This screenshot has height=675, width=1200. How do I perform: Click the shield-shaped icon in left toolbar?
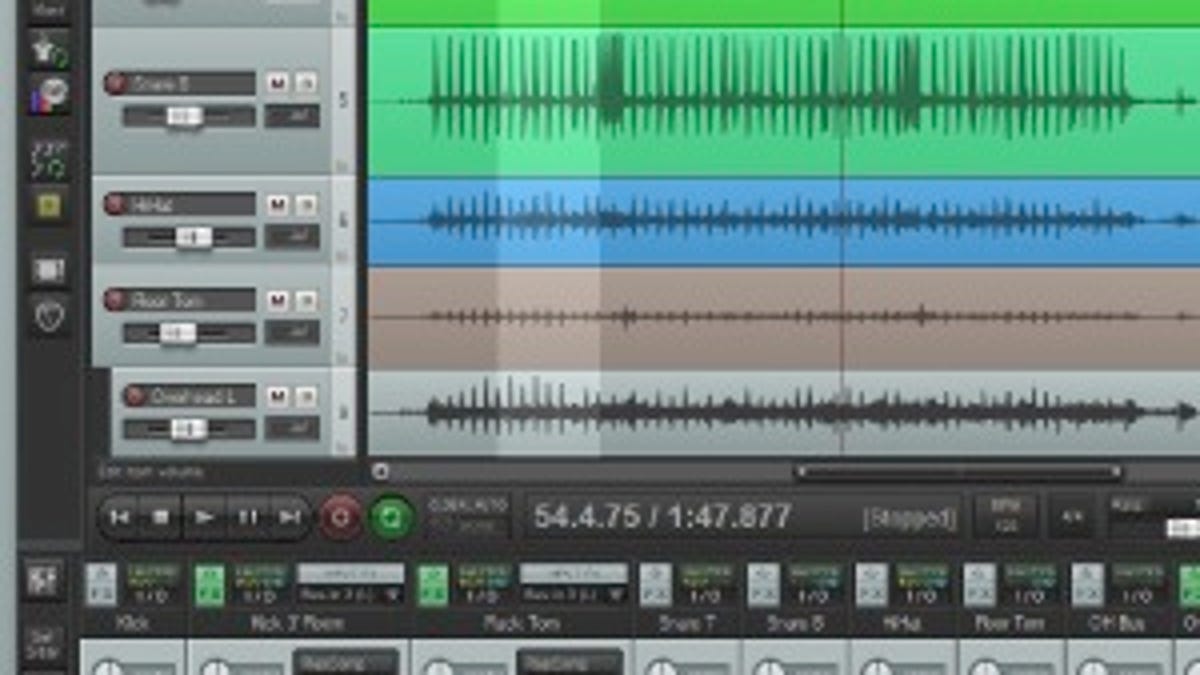coord(49,317)
